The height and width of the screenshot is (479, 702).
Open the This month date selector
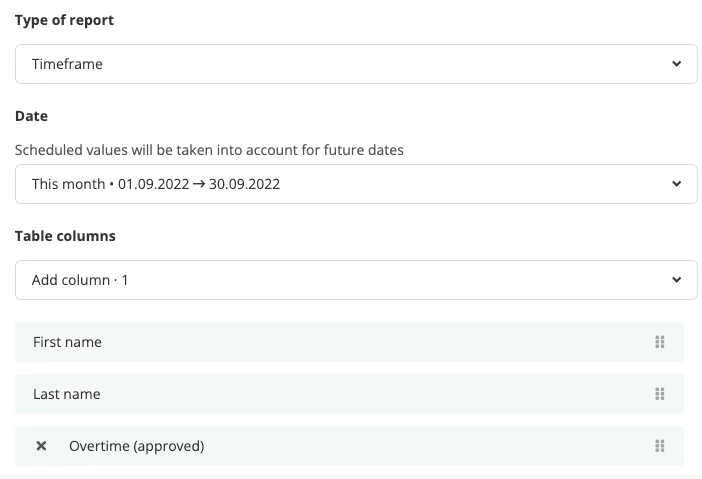pos(356,184)
